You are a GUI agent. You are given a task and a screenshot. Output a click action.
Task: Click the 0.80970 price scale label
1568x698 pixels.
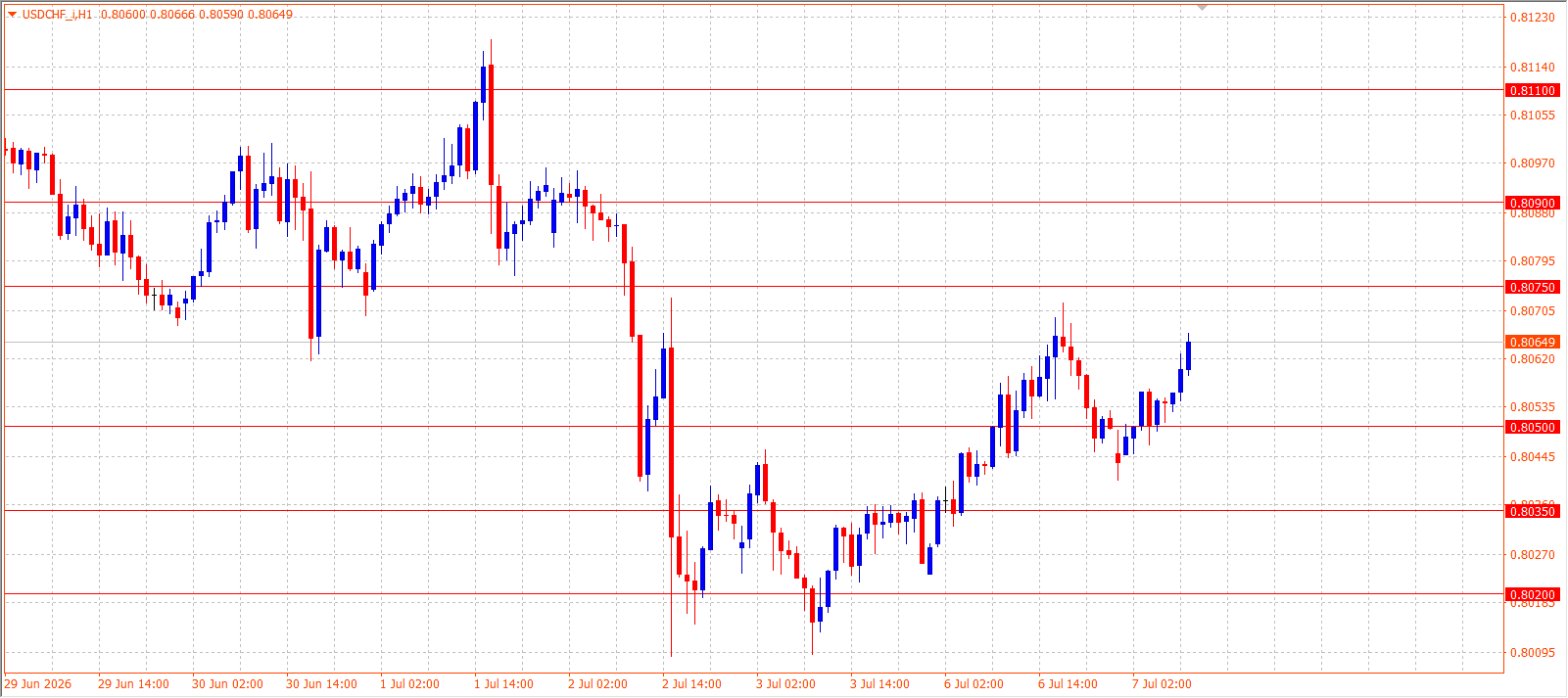(x=1532, y=163)
